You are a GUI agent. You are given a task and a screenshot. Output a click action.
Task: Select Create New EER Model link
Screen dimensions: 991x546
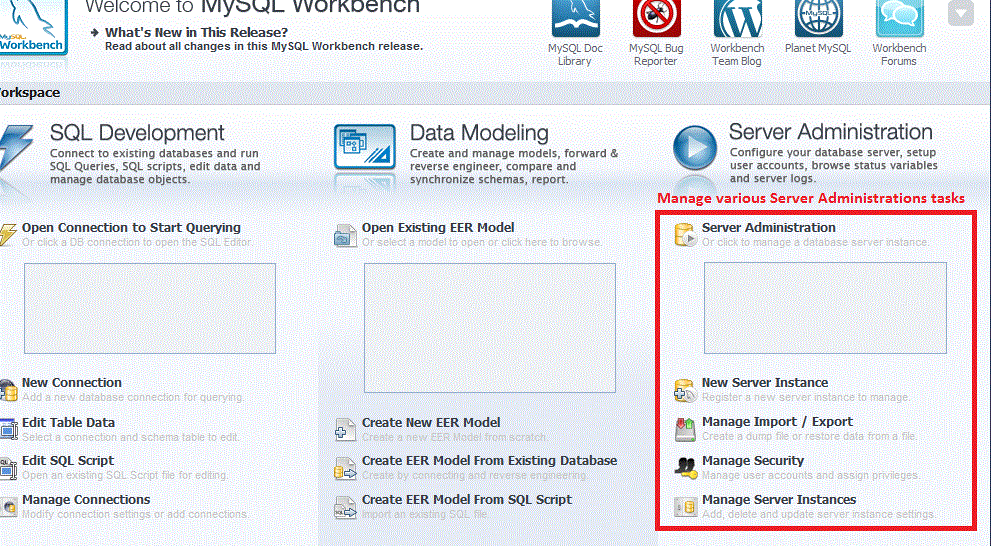pyautogui.click(x=431, y=423)
